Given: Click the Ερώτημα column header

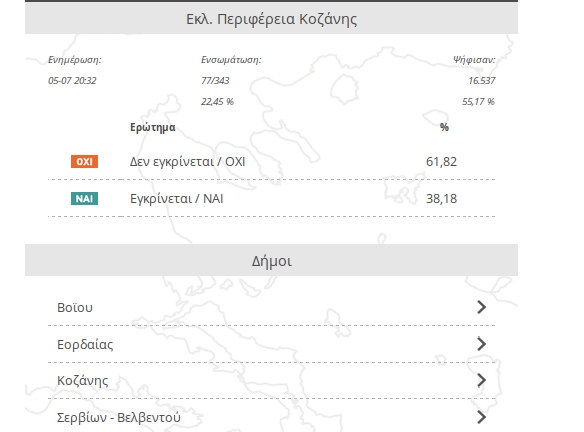Looking at the screenshot, I should (x=153, y=127).
